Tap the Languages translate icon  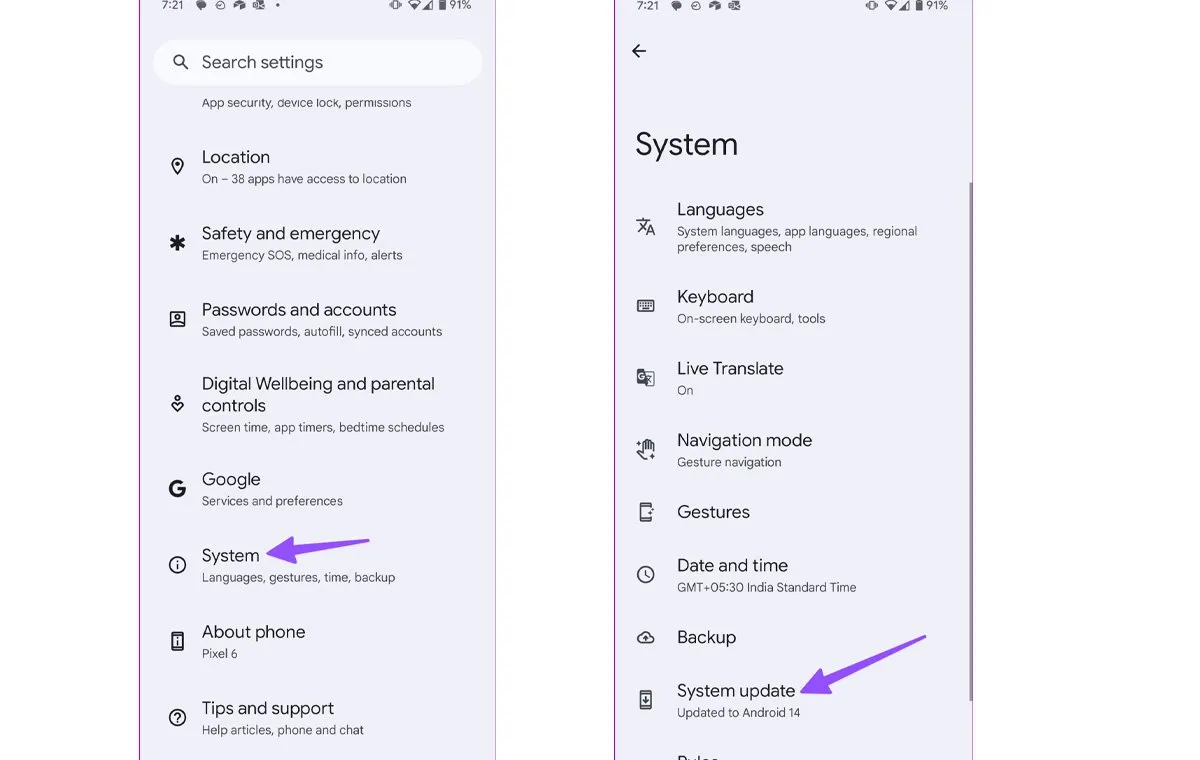point(646,227)
